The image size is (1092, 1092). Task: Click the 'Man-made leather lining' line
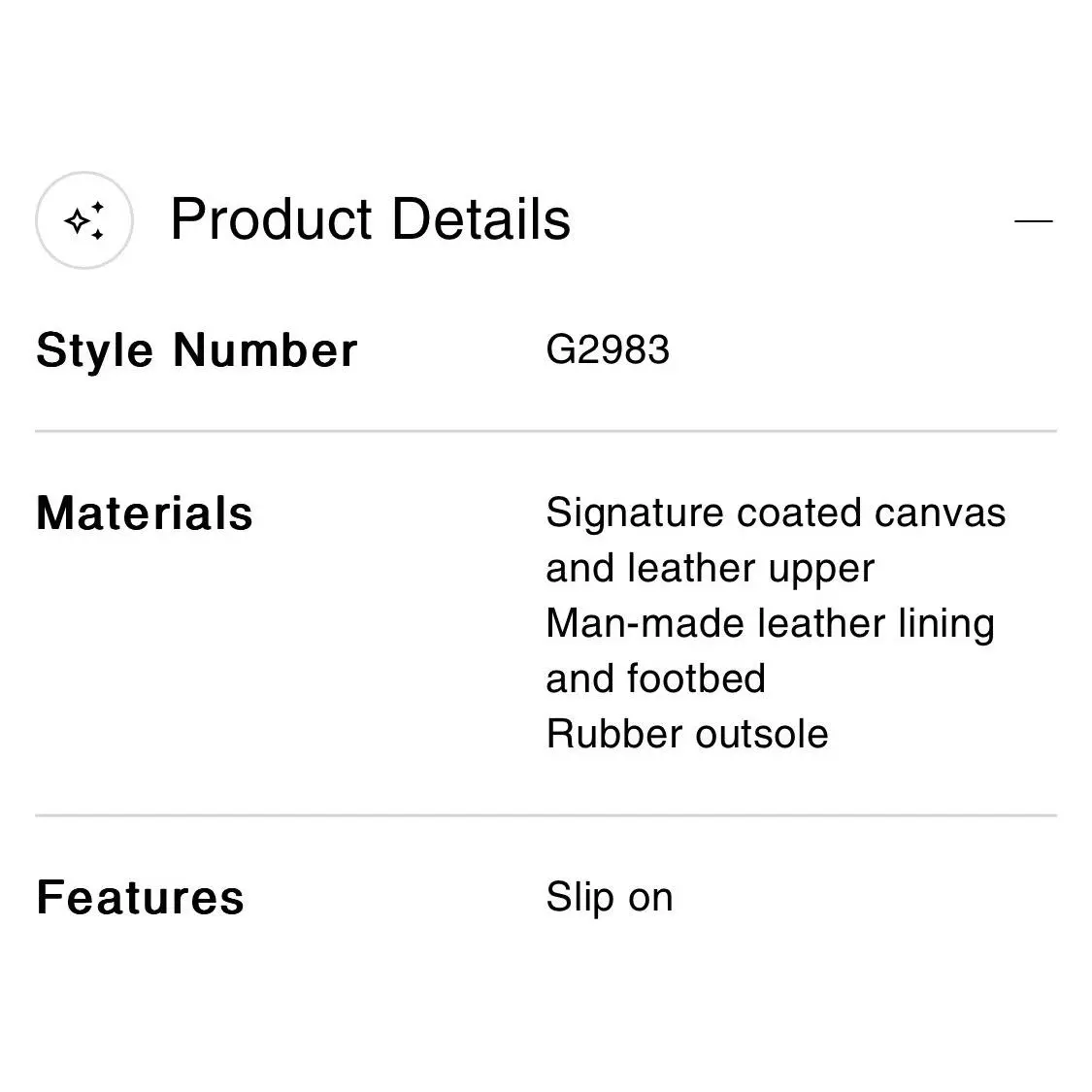(x=770, y=623)
